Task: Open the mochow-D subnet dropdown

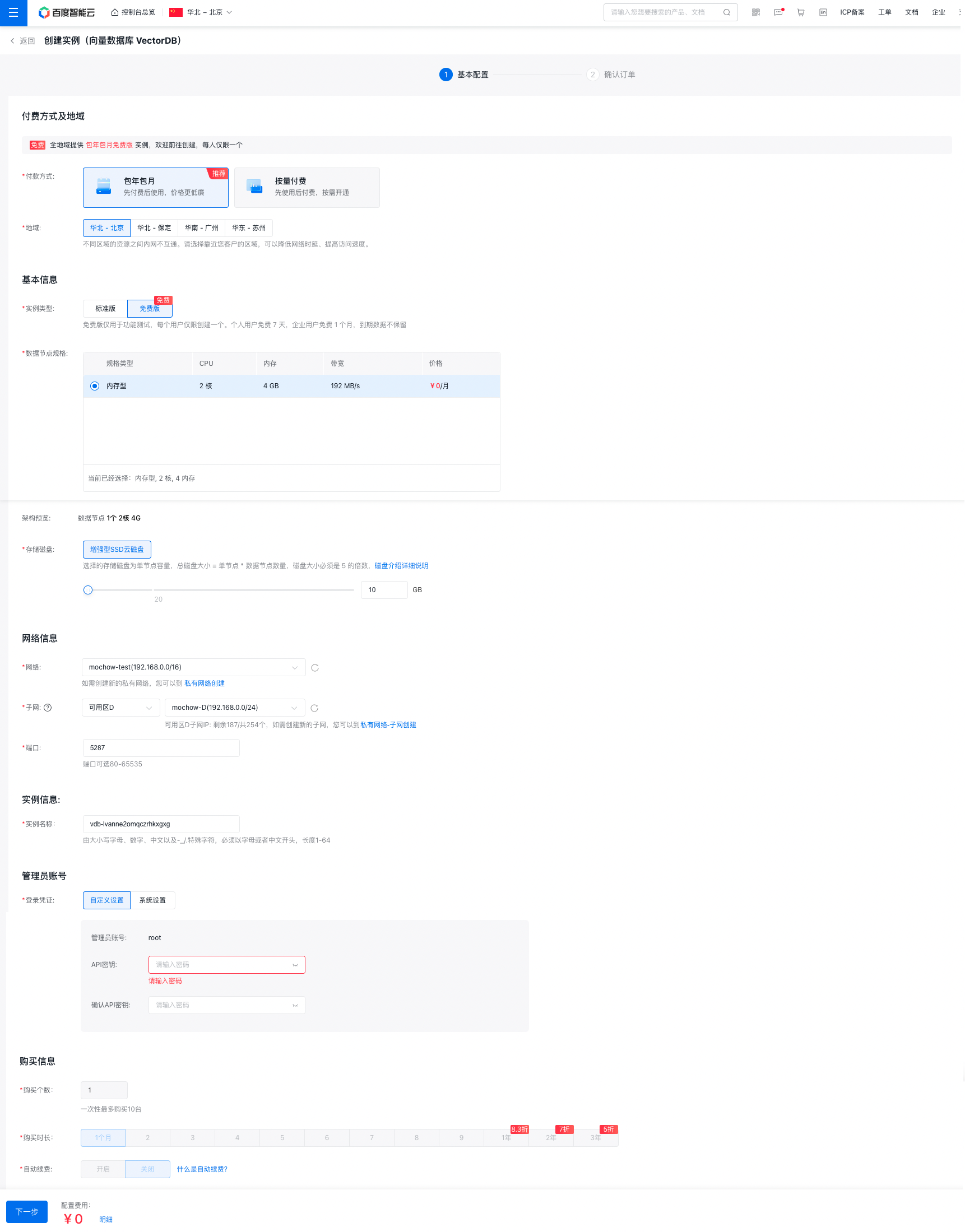Action: [234, 707]
